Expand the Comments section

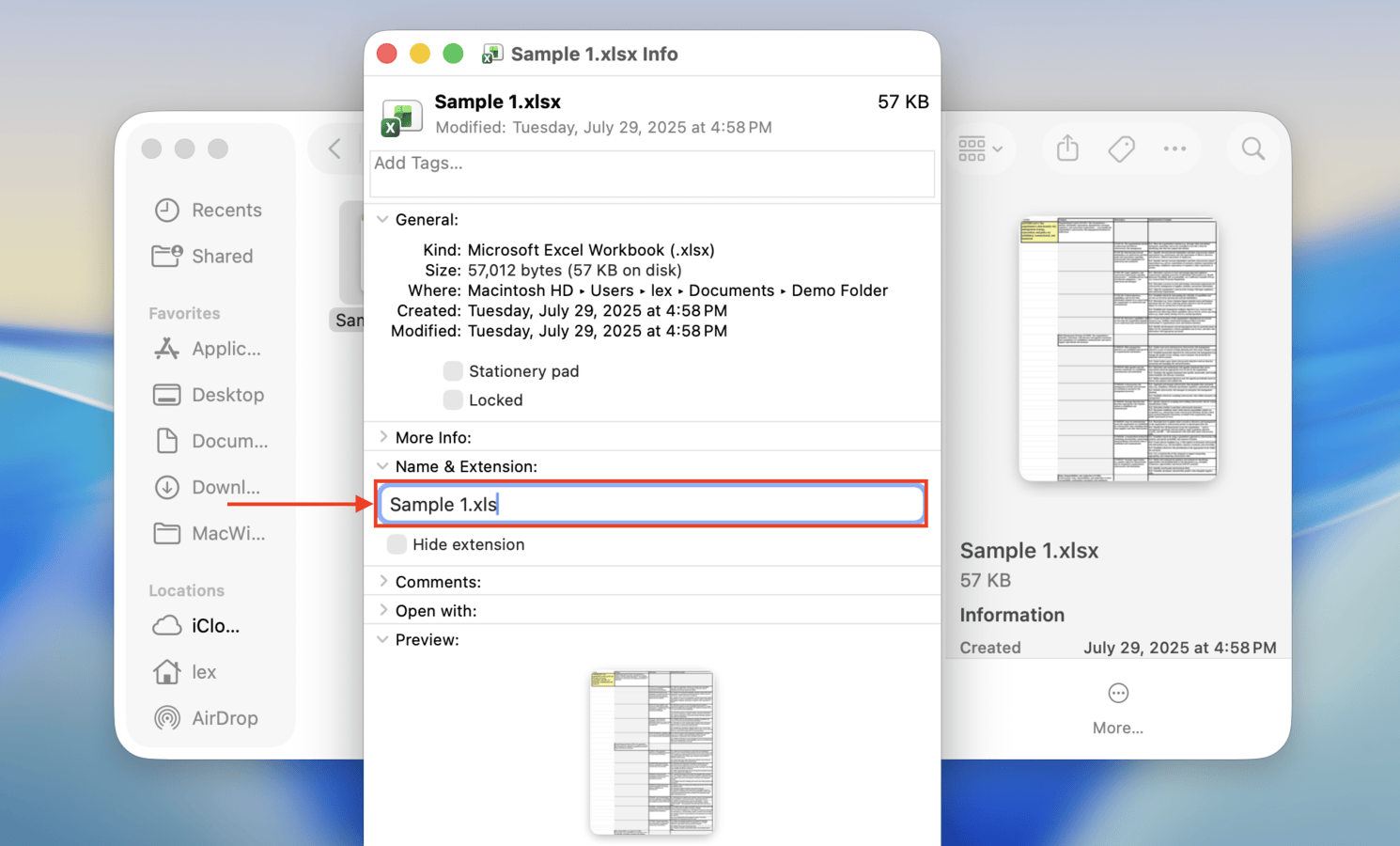pyautogui.click(x=383, y=581)
